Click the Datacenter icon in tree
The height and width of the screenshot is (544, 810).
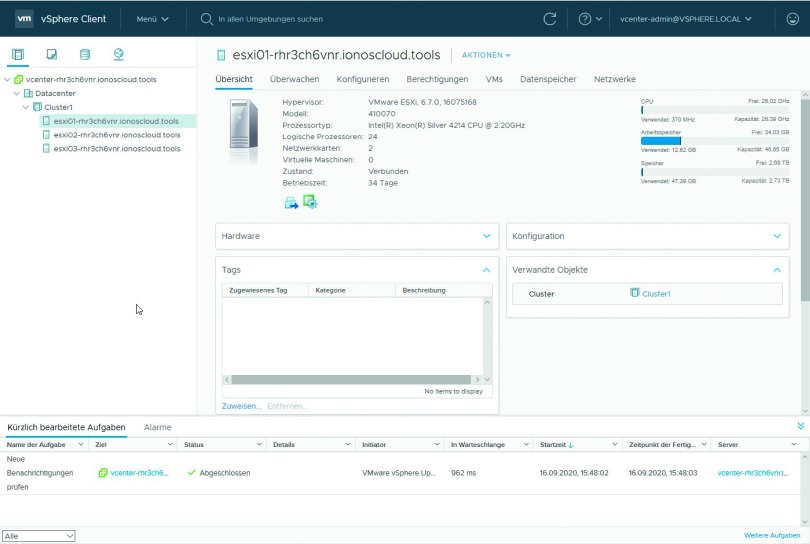click(28, 93)
